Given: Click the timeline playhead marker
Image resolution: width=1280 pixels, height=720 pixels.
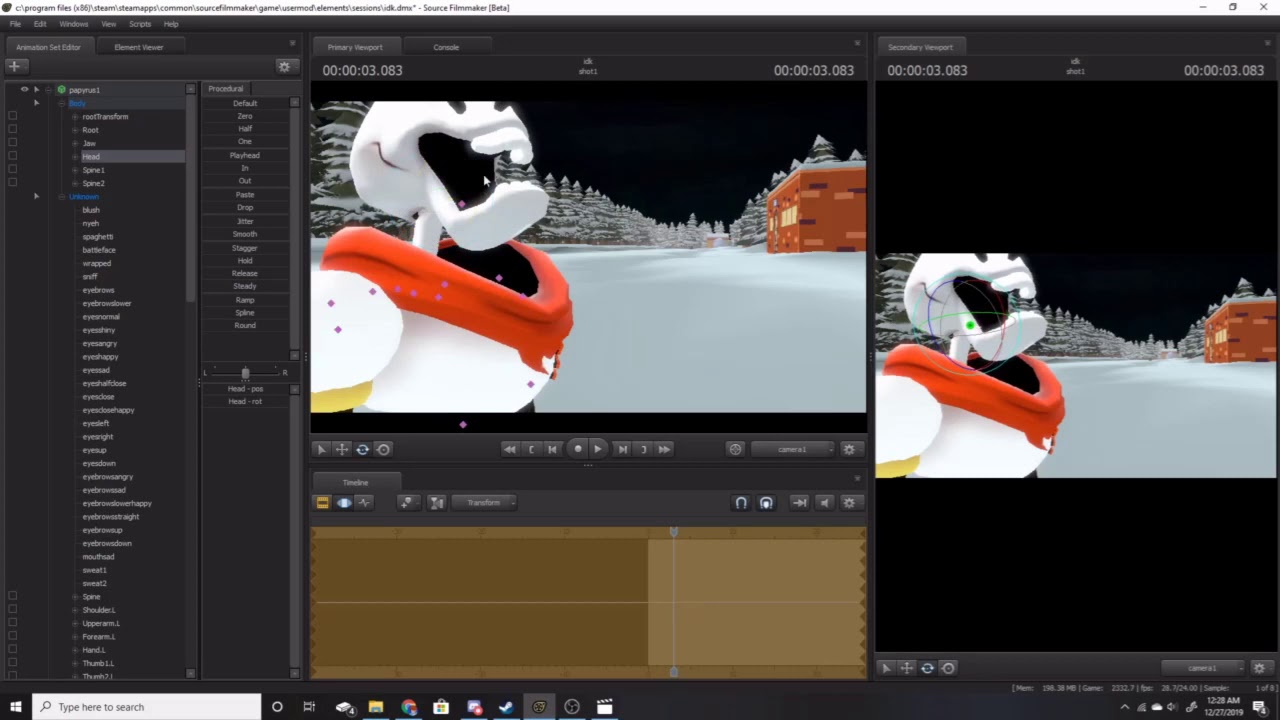Looking at the screenshot, I should tap(674, 532).
